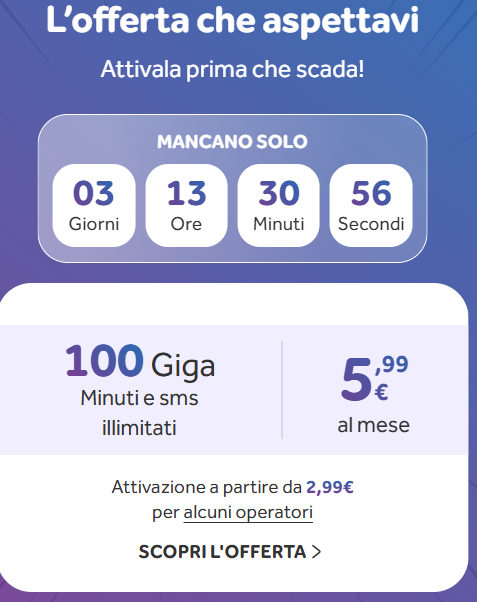Click the 5,99€ price
The image size is (477, 602).
(x=374, y=379)
